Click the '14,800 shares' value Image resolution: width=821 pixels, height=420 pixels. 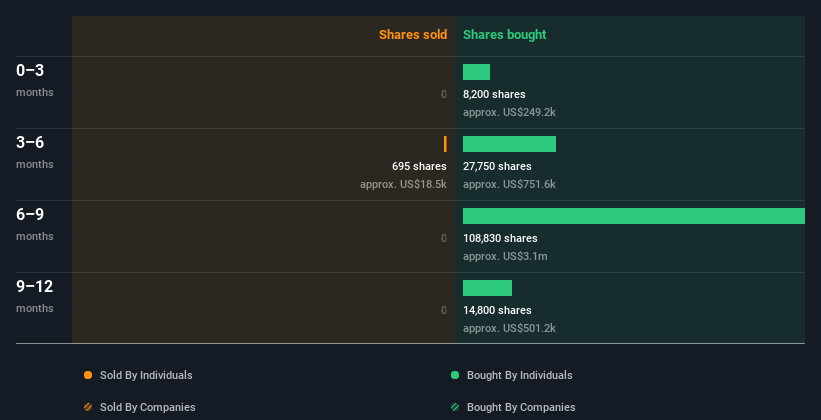coord(497,311)
